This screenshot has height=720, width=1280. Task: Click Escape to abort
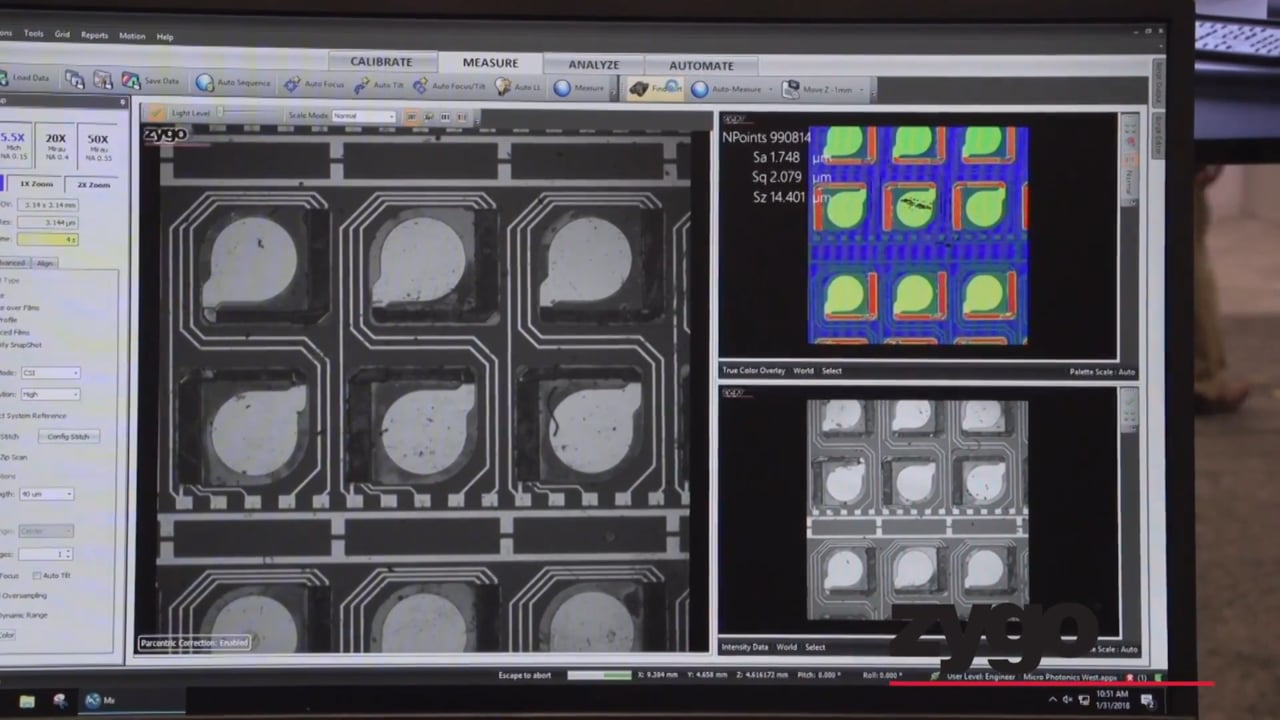pos(523,675)
